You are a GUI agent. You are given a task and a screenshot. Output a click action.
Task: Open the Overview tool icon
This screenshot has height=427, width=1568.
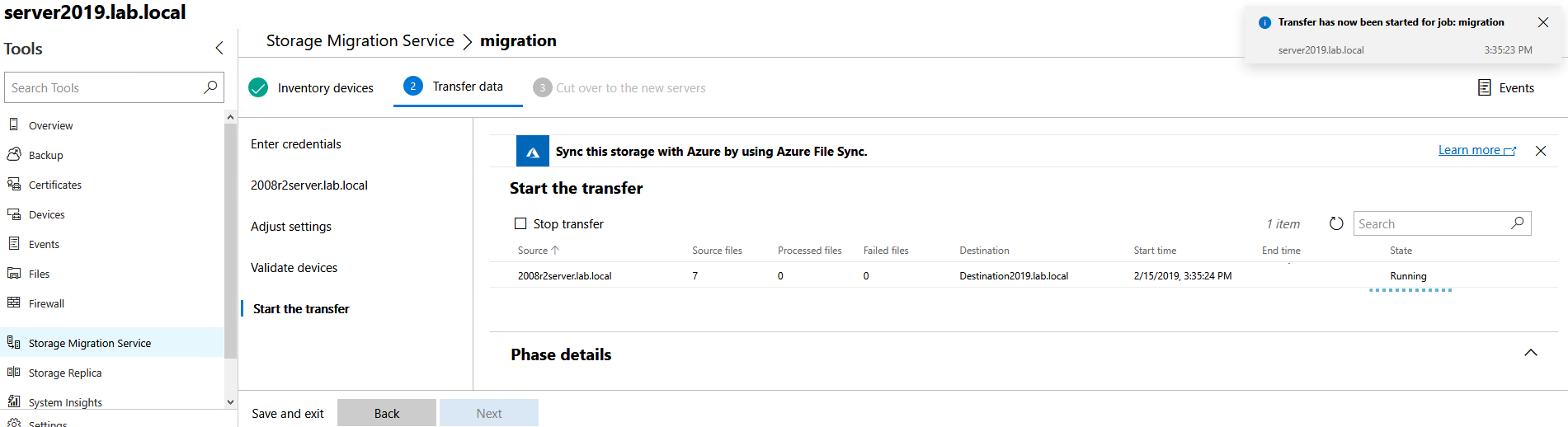[14, 124]
